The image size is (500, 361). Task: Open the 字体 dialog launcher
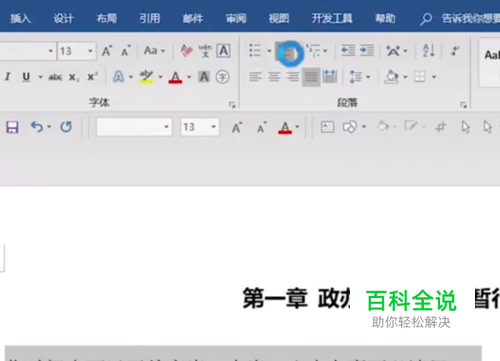[x=232, y=105]
